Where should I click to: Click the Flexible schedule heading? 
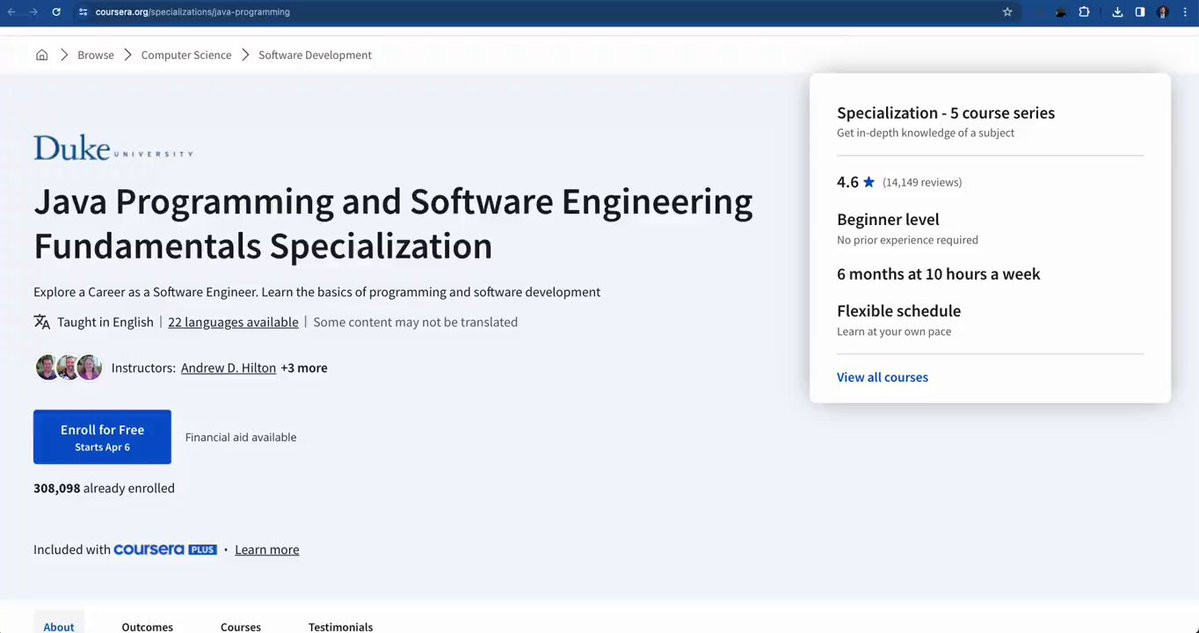[x=898, y=311]
